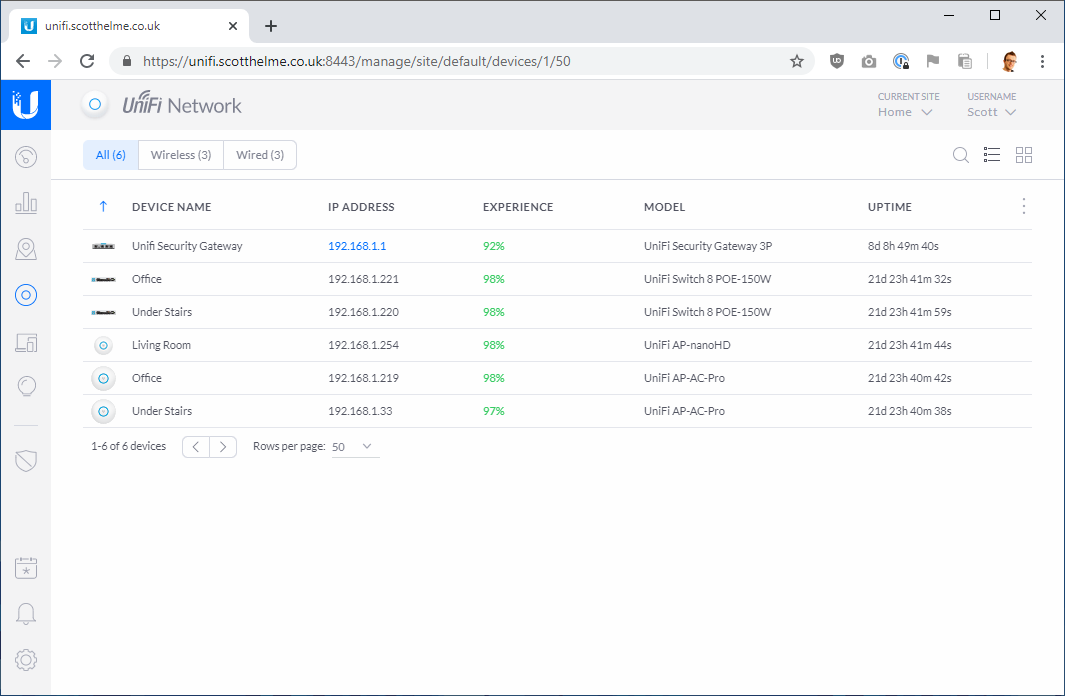Select the Unifi Security Gateway row name
This screenshot has width=1065, height=696.
(187, 246)
